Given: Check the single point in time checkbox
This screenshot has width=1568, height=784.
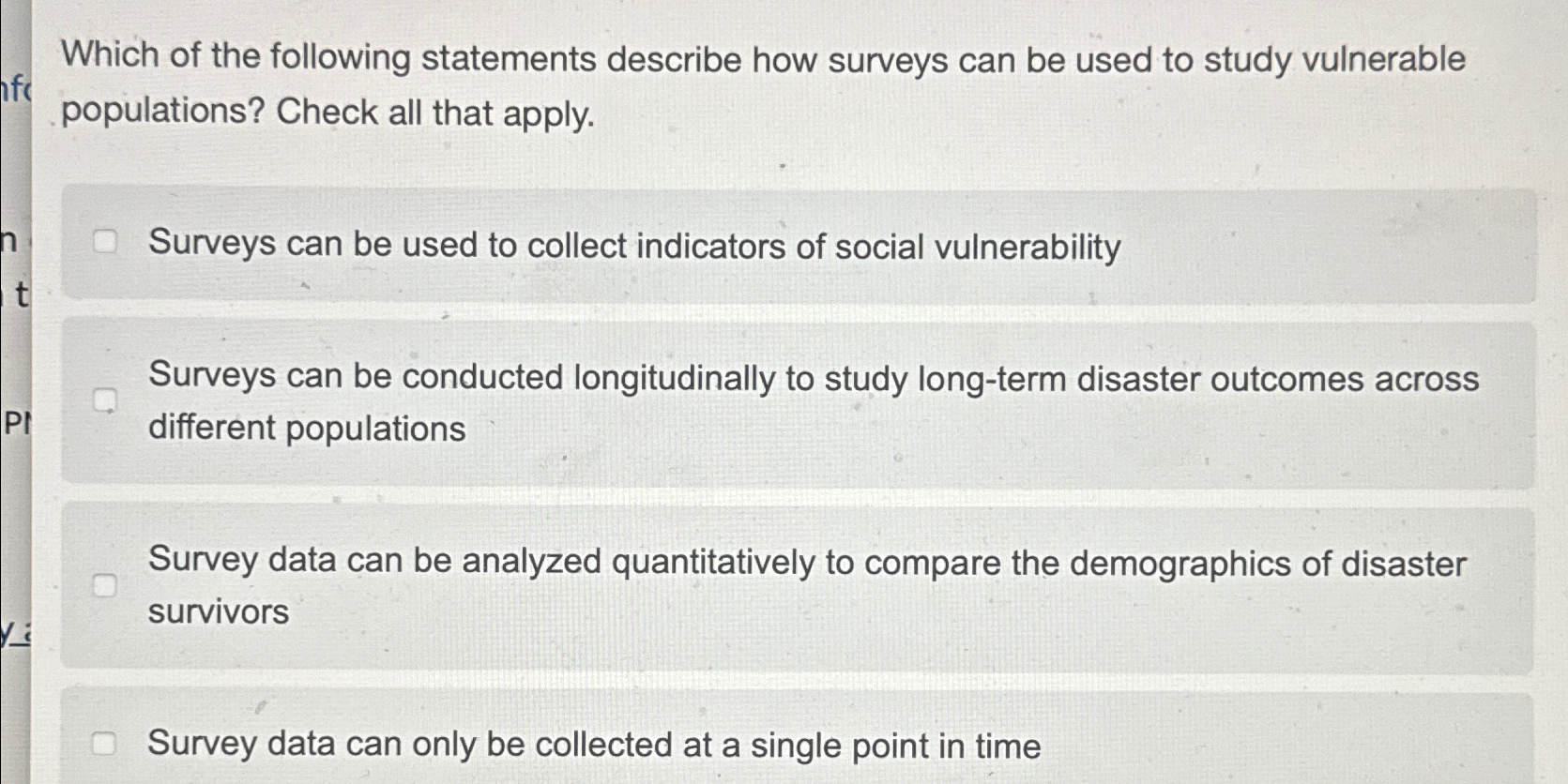Looking at the screenshot, I should (105, 745).
